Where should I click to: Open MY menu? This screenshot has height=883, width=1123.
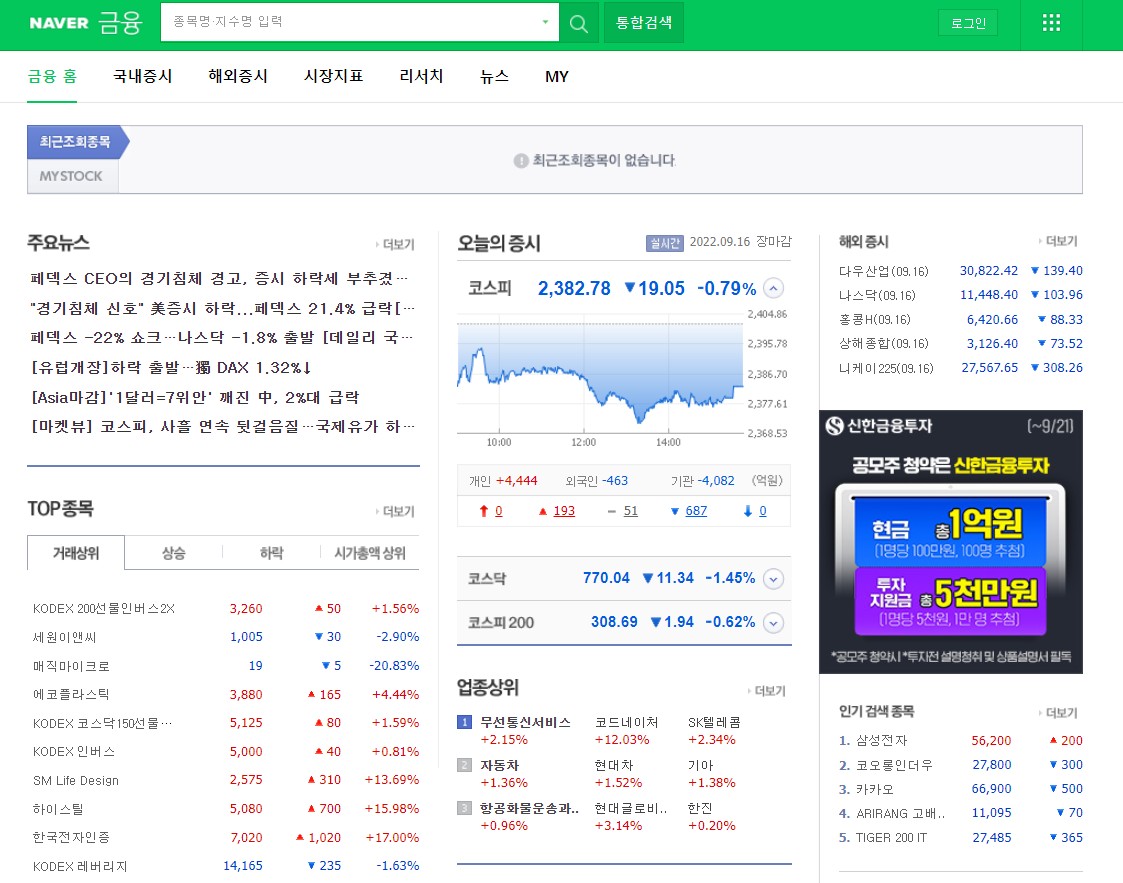pos(556,77)
